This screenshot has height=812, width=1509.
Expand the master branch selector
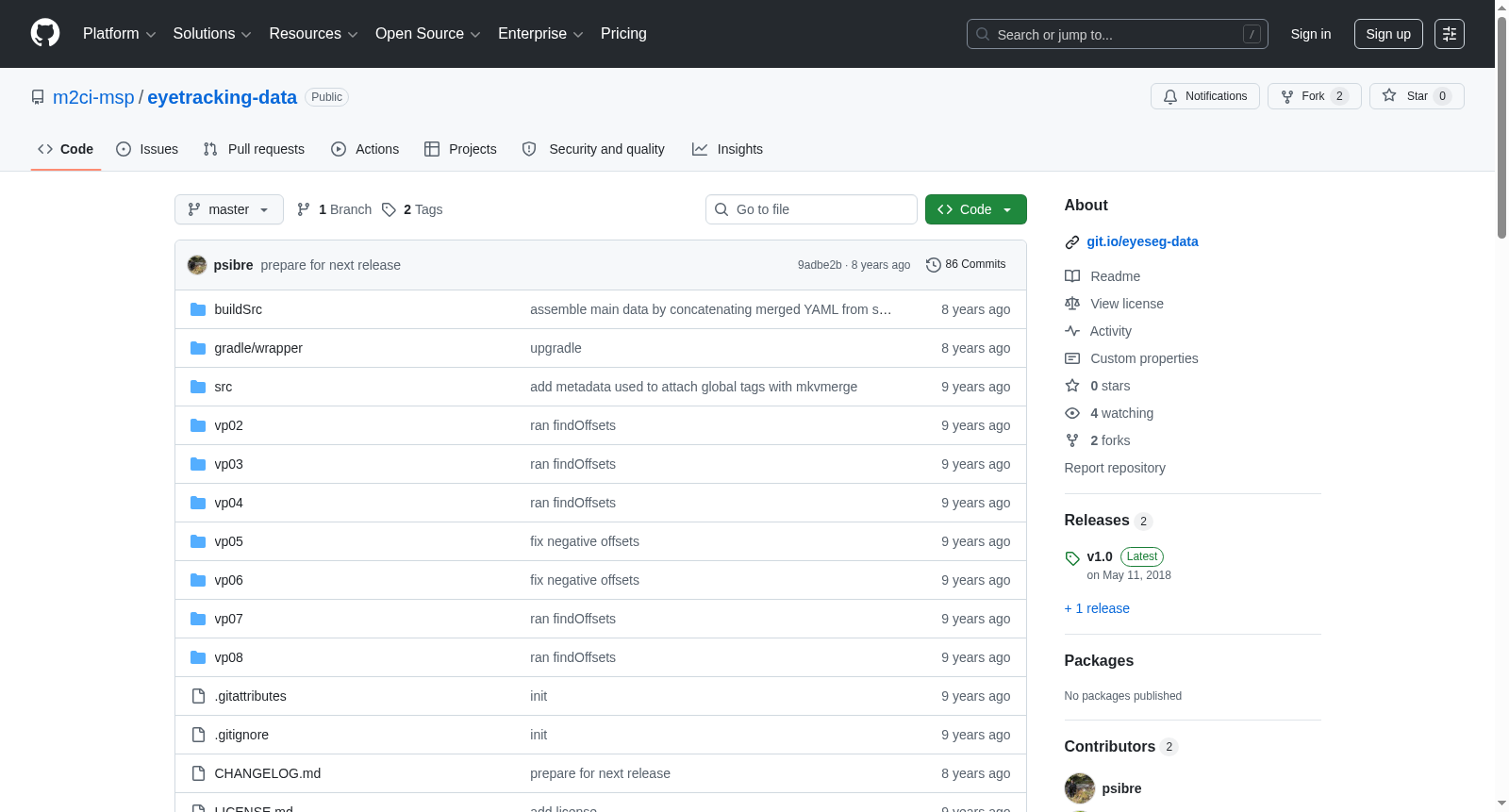229,209
